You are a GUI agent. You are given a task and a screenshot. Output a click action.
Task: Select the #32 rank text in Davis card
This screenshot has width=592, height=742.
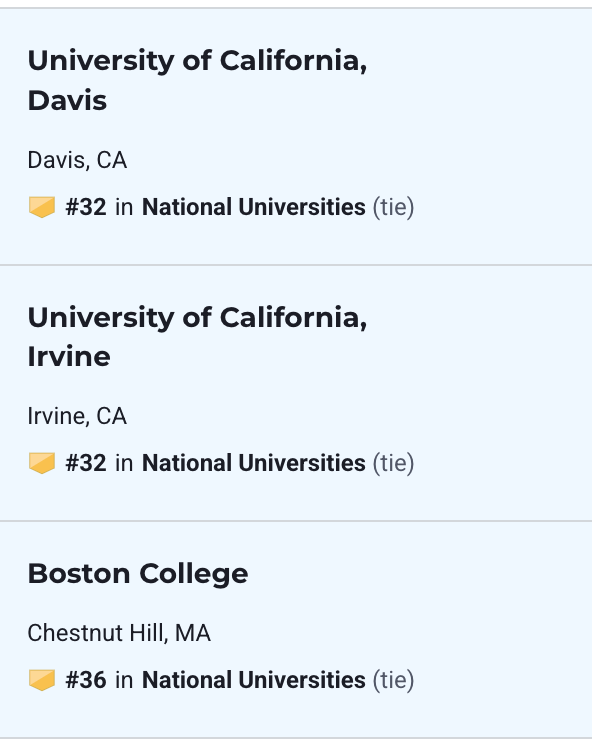pyautogui.click(x=86, y=207)
